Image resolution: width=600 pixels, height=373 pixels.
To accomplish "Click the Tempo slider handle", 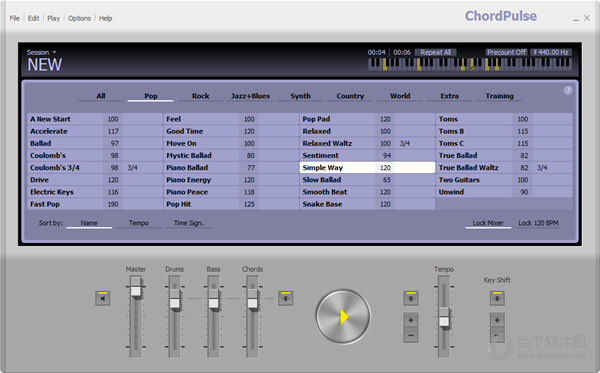I will (x=444, y=317).
